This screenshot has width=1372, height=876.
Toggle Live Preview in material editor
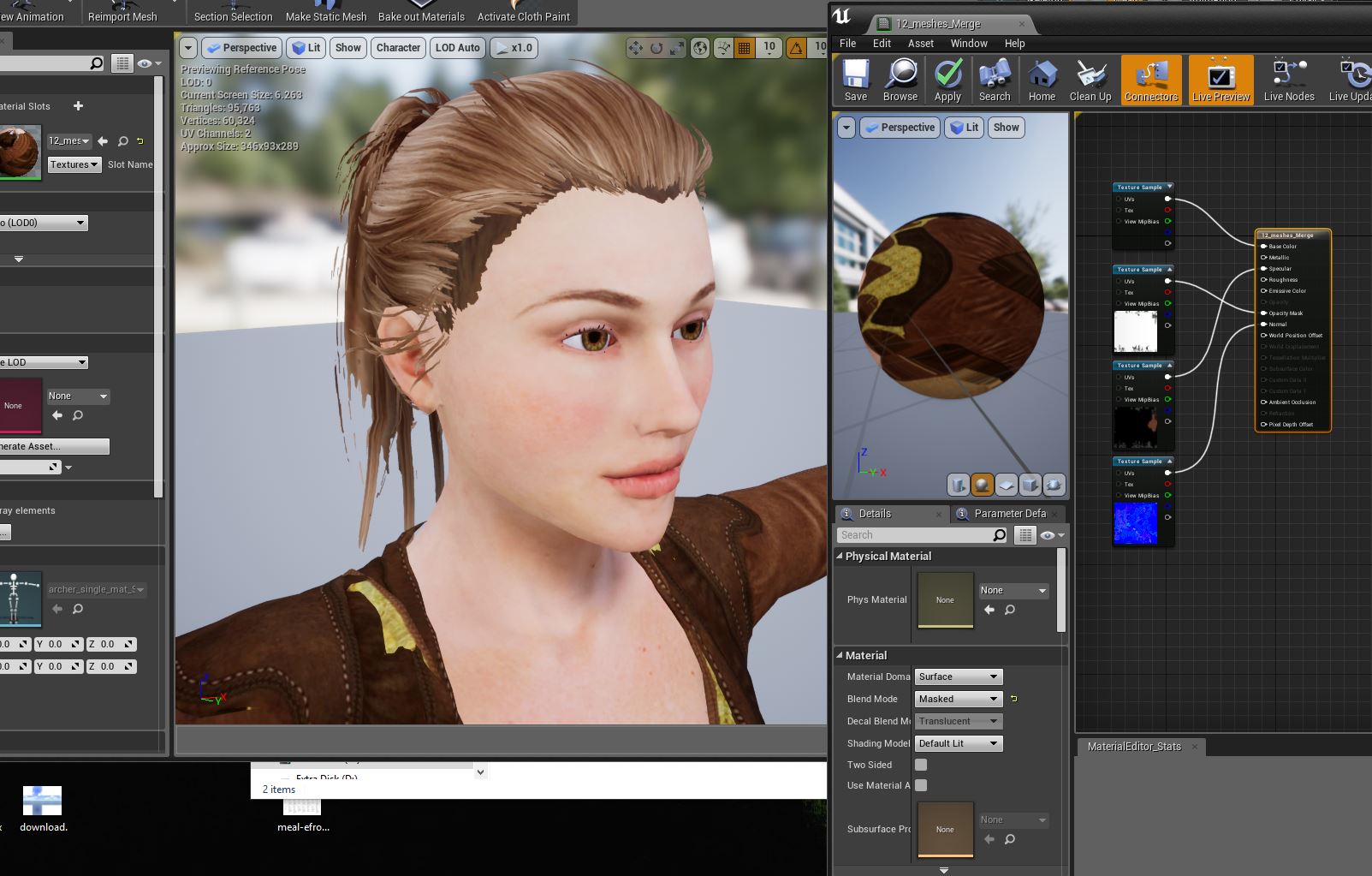1221,80
